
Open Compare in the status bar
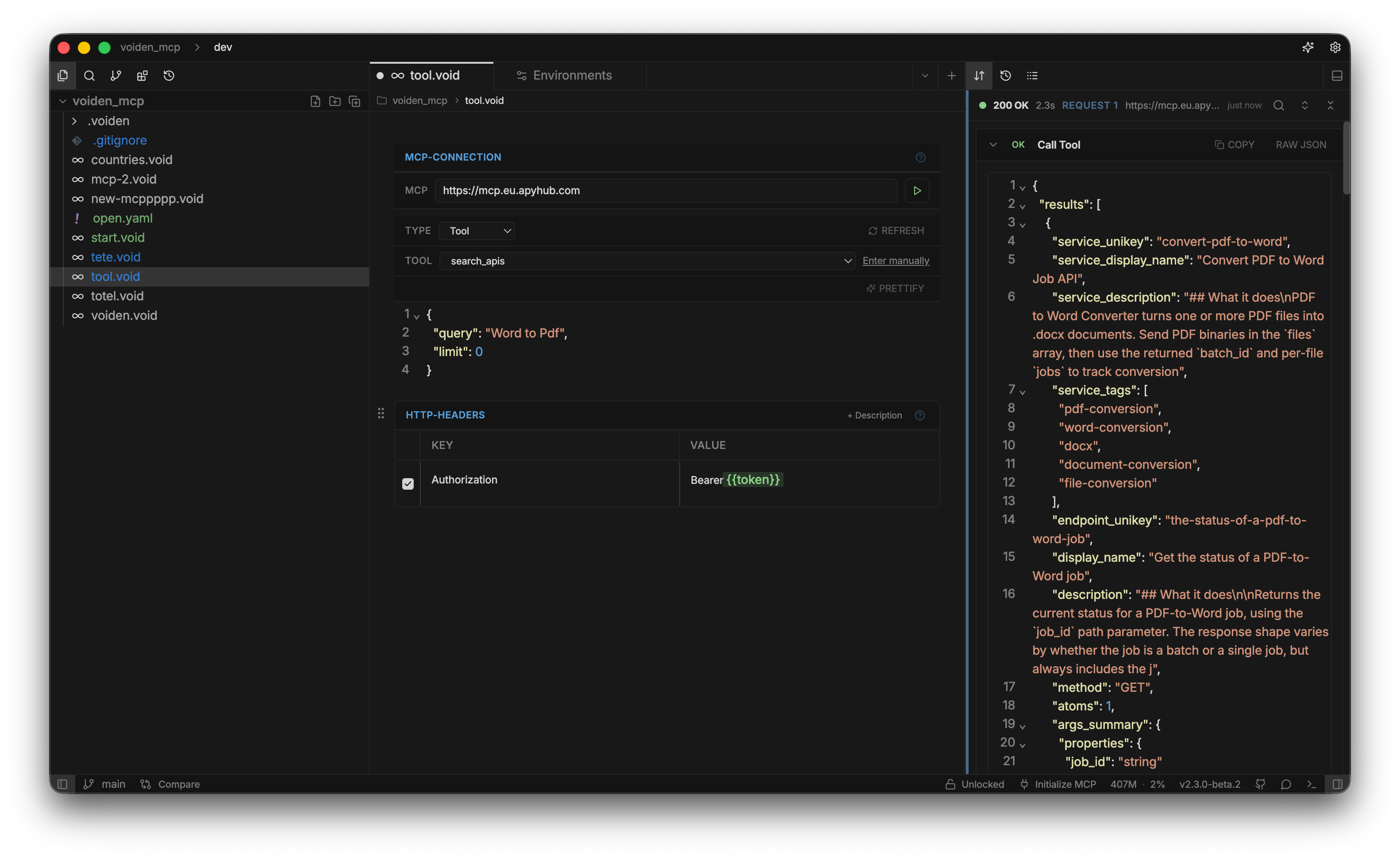tap(170, 784)
